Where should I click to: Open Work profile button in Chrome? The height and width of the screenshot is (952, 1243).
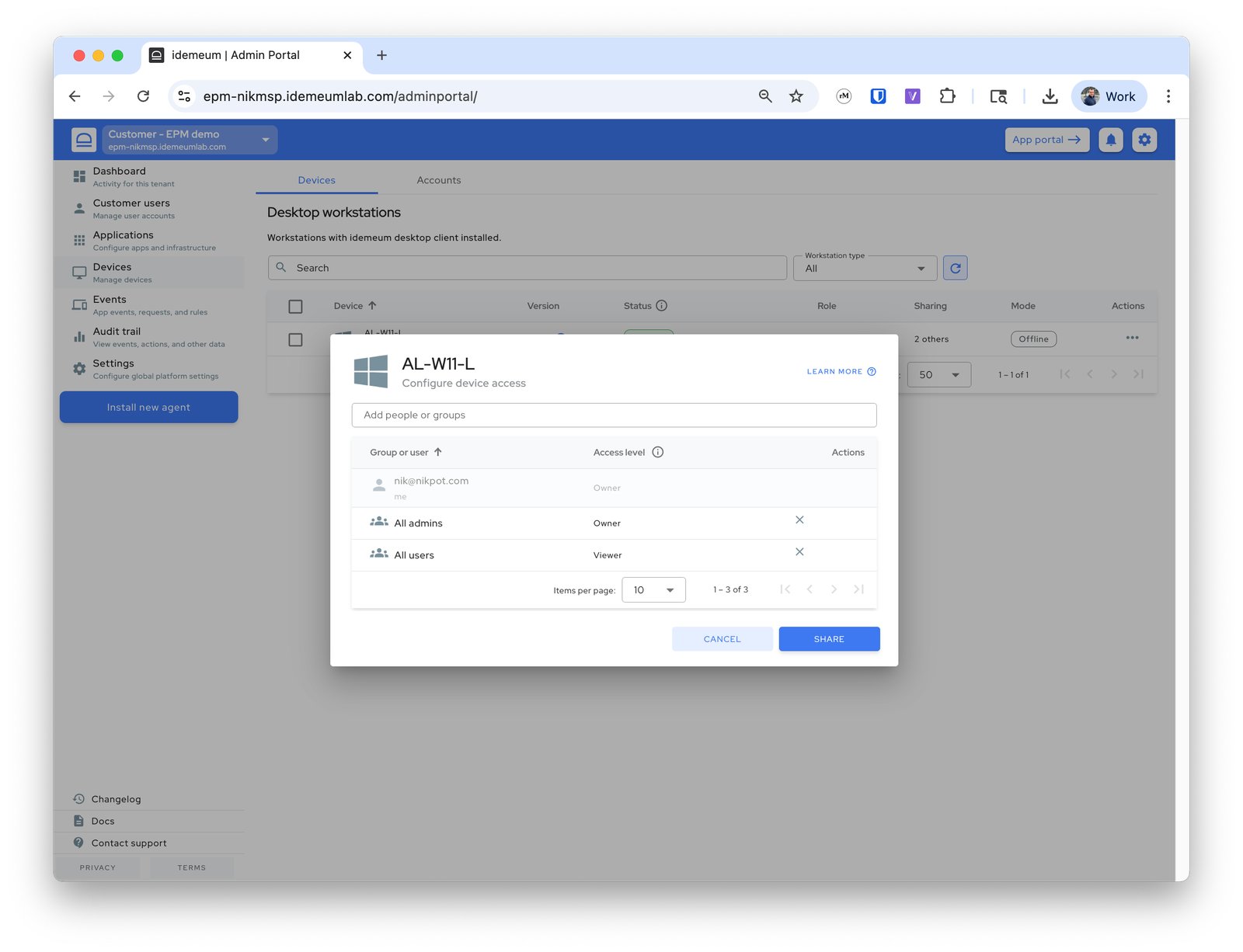coord(1109,96)
